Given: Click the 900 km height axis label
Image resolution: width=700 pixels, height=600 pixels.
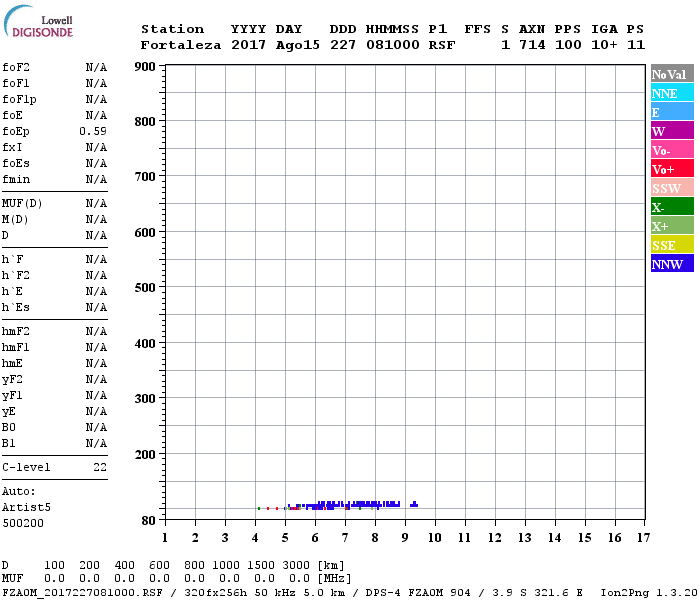Looking at the screenshot, I should (145, 67).
